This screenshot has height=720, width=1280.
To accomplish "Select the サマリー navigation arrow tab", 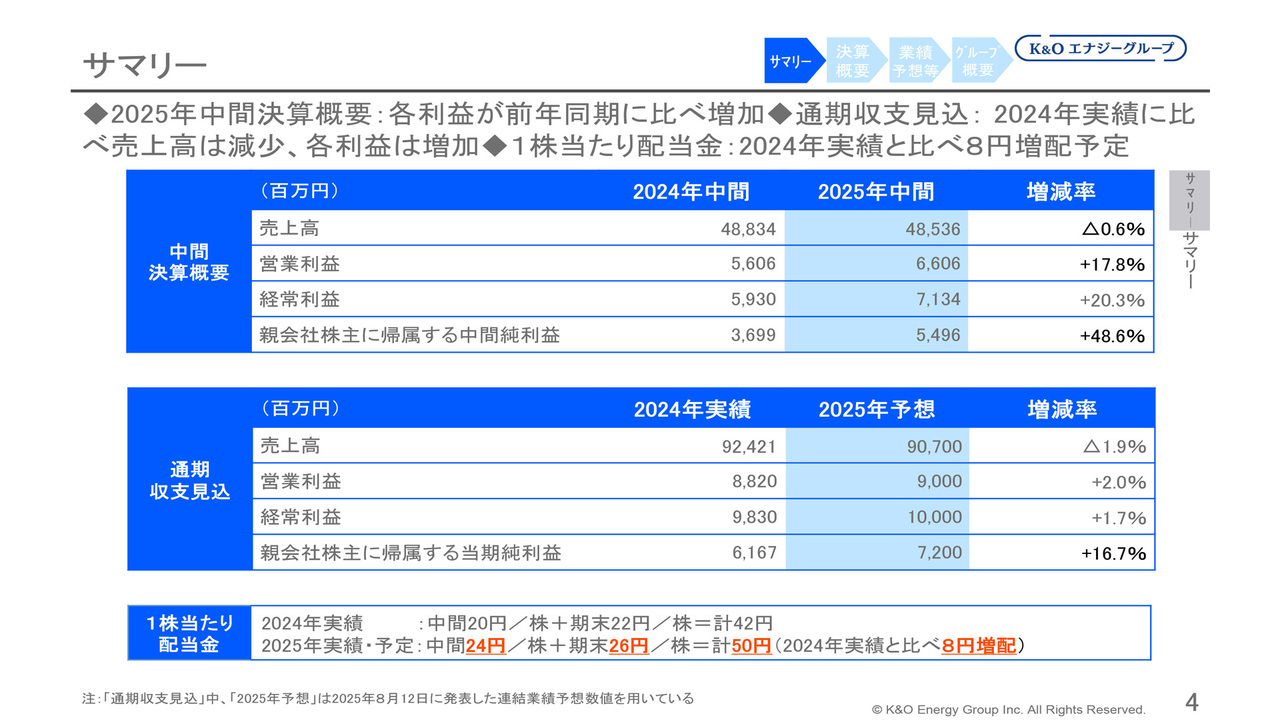I will tap(791, 61).
